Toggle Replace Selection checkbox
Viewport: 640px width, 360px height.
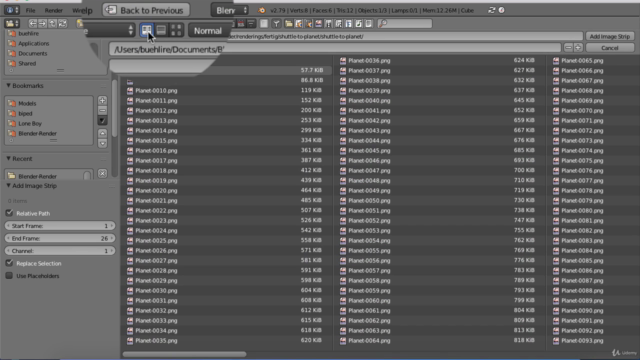9,263
